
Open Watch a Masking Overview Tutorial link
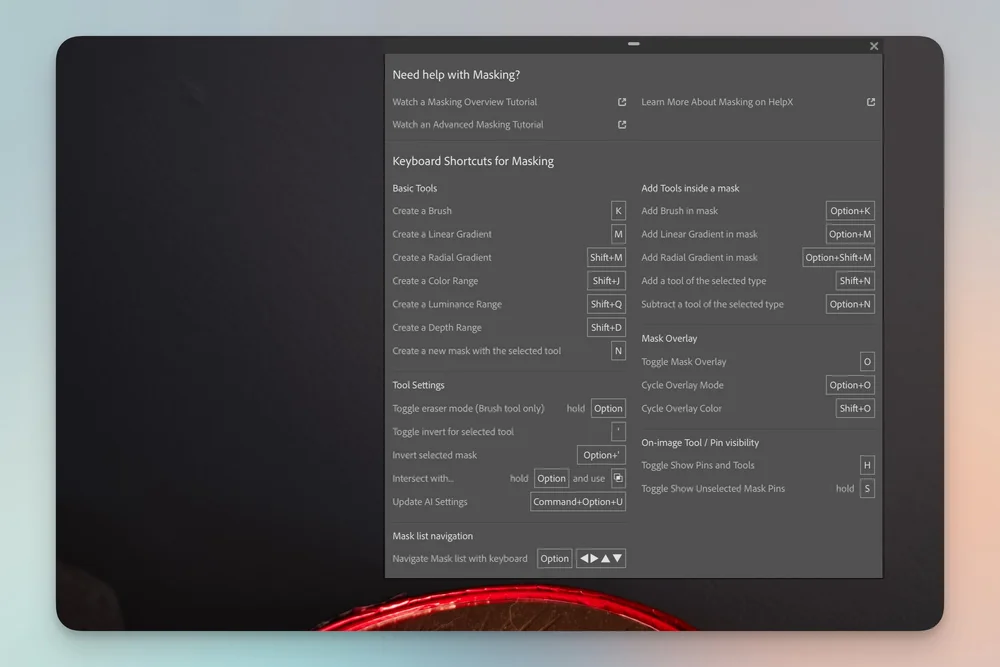tap(464, 102)
